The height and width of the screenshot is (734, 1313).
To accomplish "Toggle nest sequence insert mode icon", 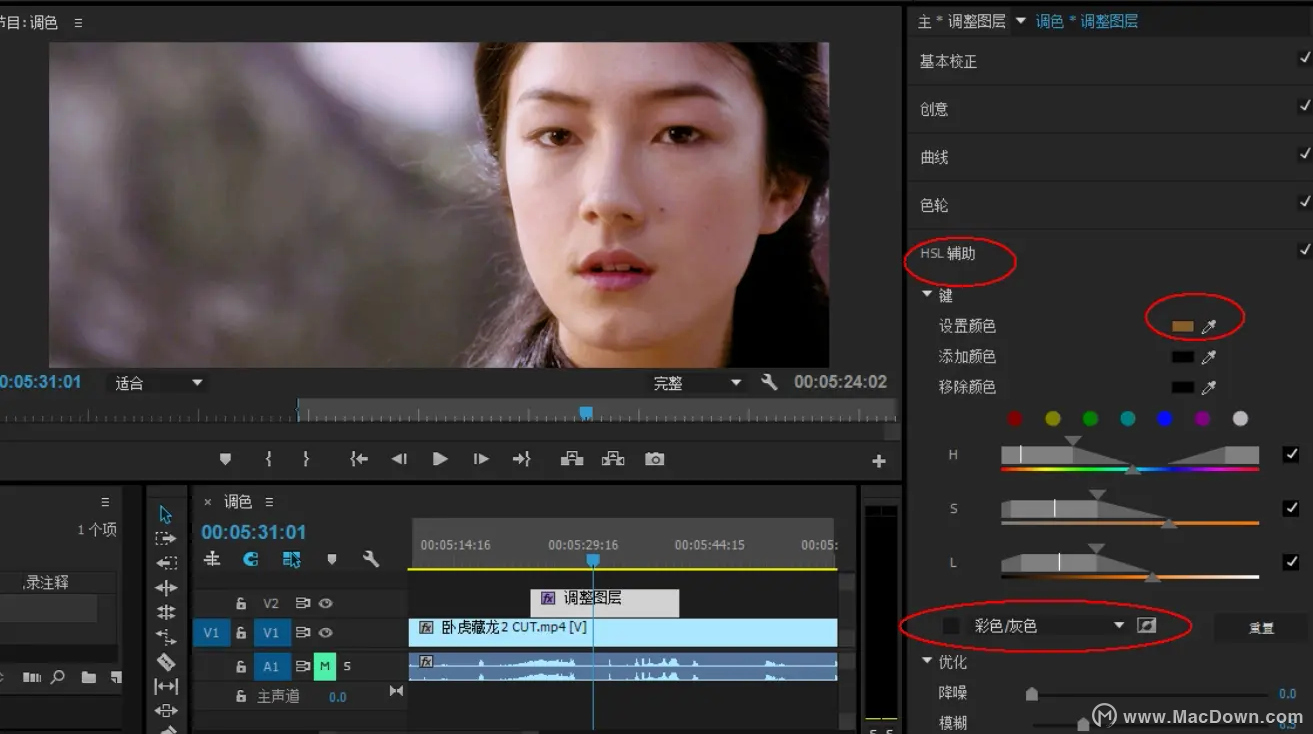I will click(212, 559).
